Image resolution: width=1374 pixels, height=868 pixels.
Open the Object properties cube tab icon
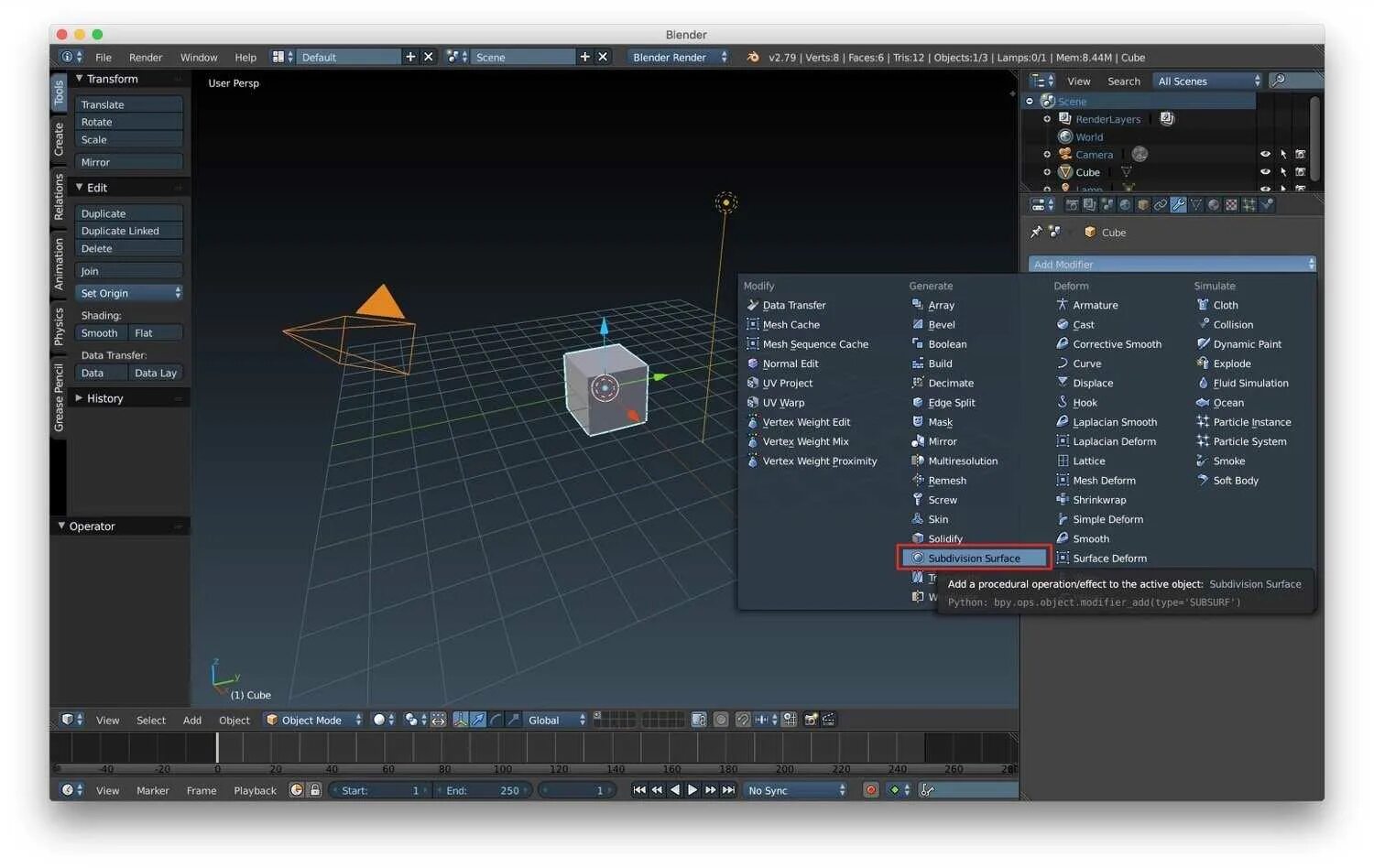click(1143, 205)
